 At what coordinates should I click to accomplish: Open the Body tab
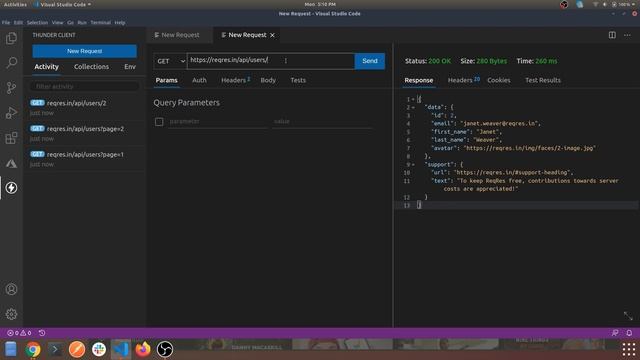point(268,80)
